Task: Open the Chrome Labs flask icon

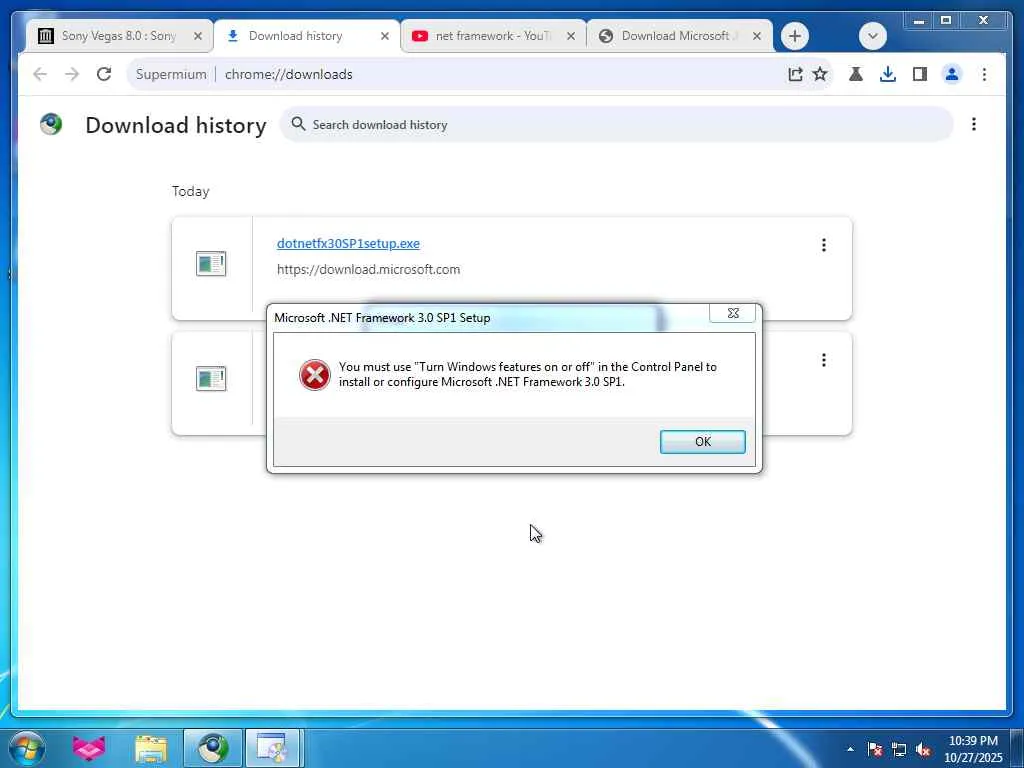Action: (x=856, y=74)
